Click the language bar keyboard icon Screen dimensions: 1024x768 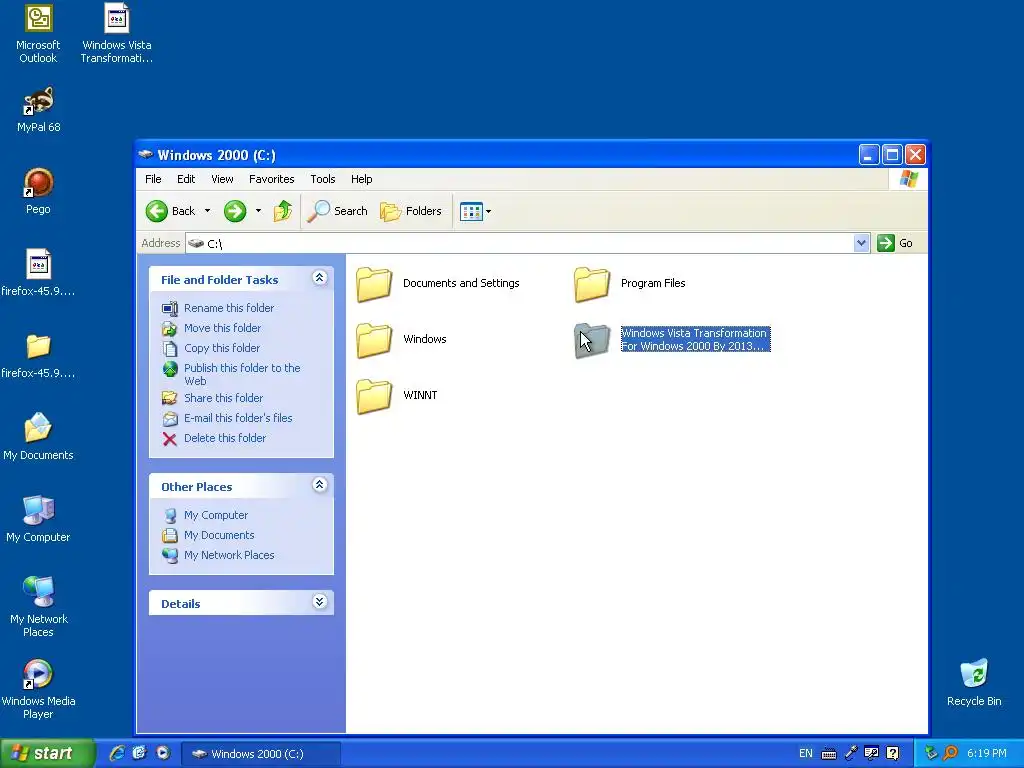coord(829,754)
